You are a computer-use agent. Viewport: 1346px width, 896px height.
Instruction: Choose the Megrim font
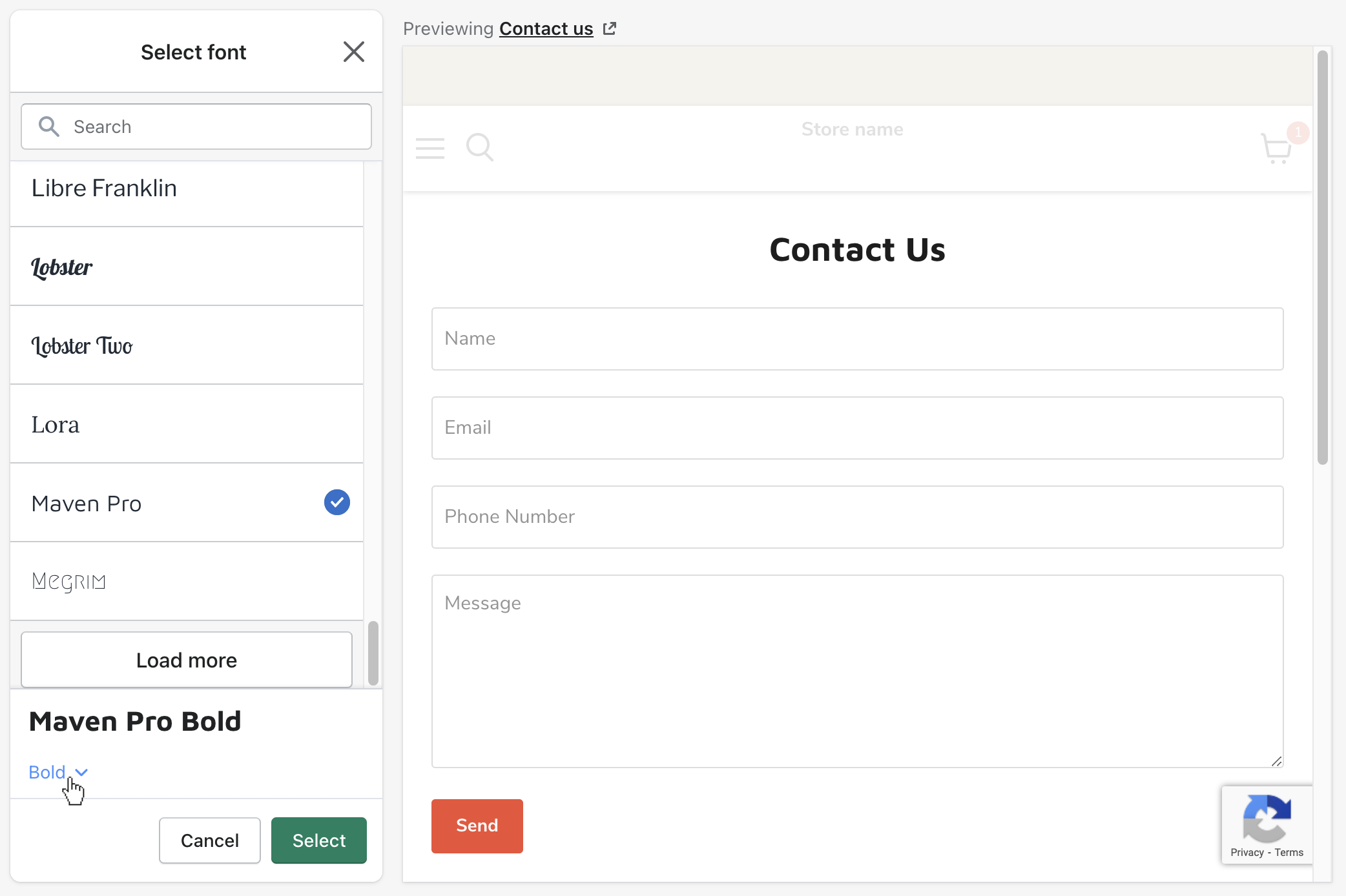pos(187,582)
